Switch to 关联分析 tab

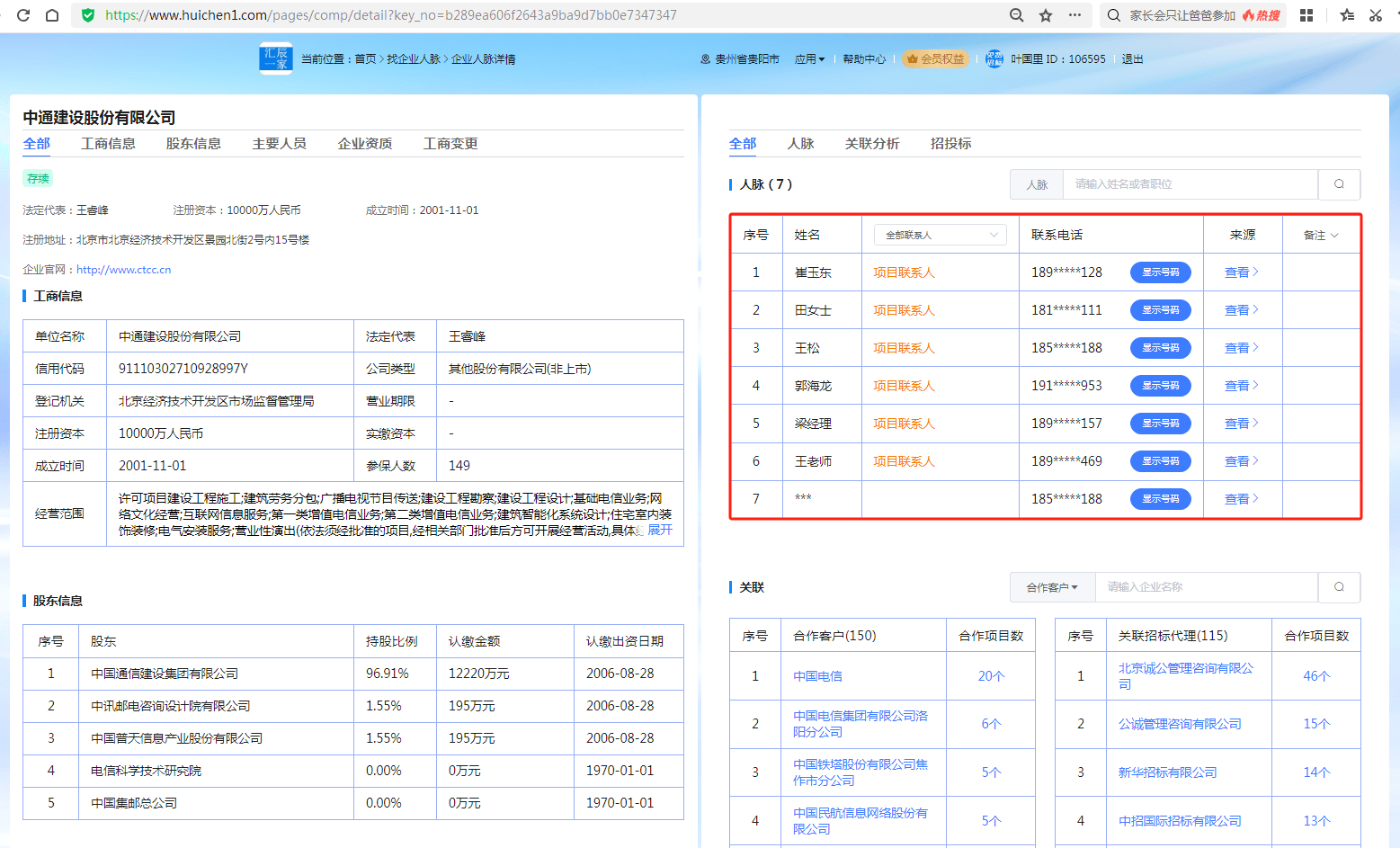tap(872, 144)
